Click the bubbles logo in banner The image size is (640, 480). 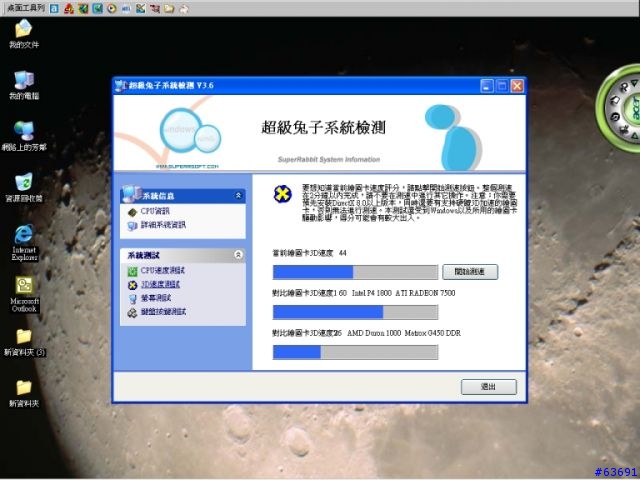coord(190,130)
